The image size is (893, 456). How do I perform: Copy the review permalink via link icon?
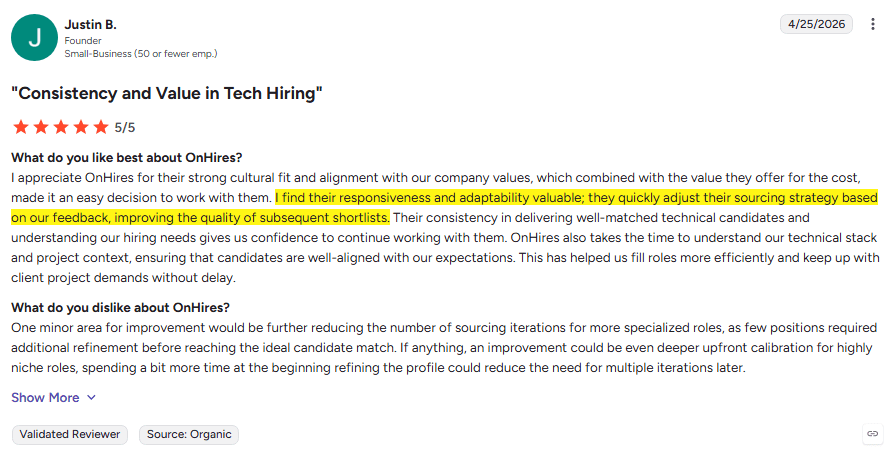click(872, 434)
